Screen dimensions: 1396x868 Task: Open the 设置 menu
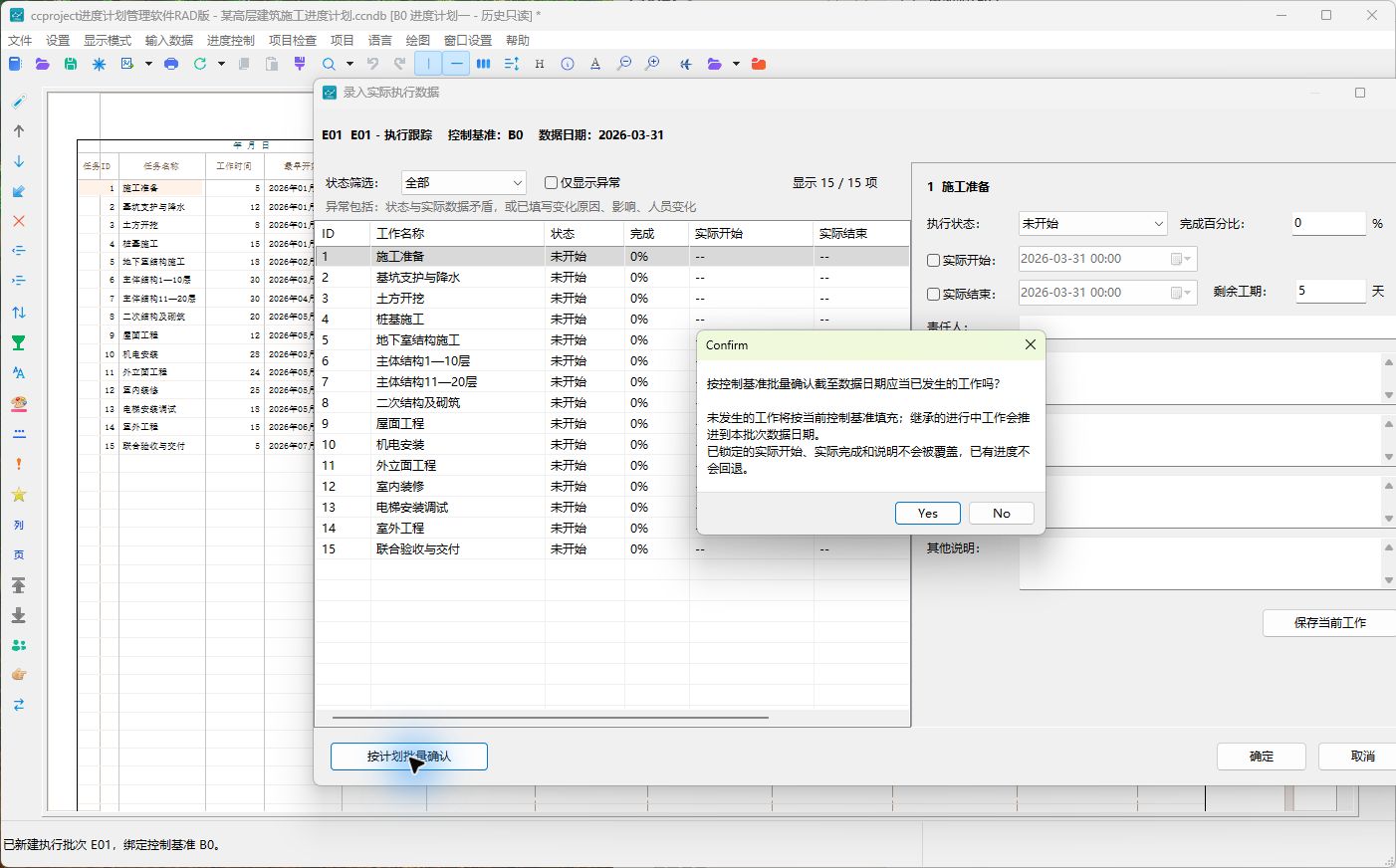58,40
